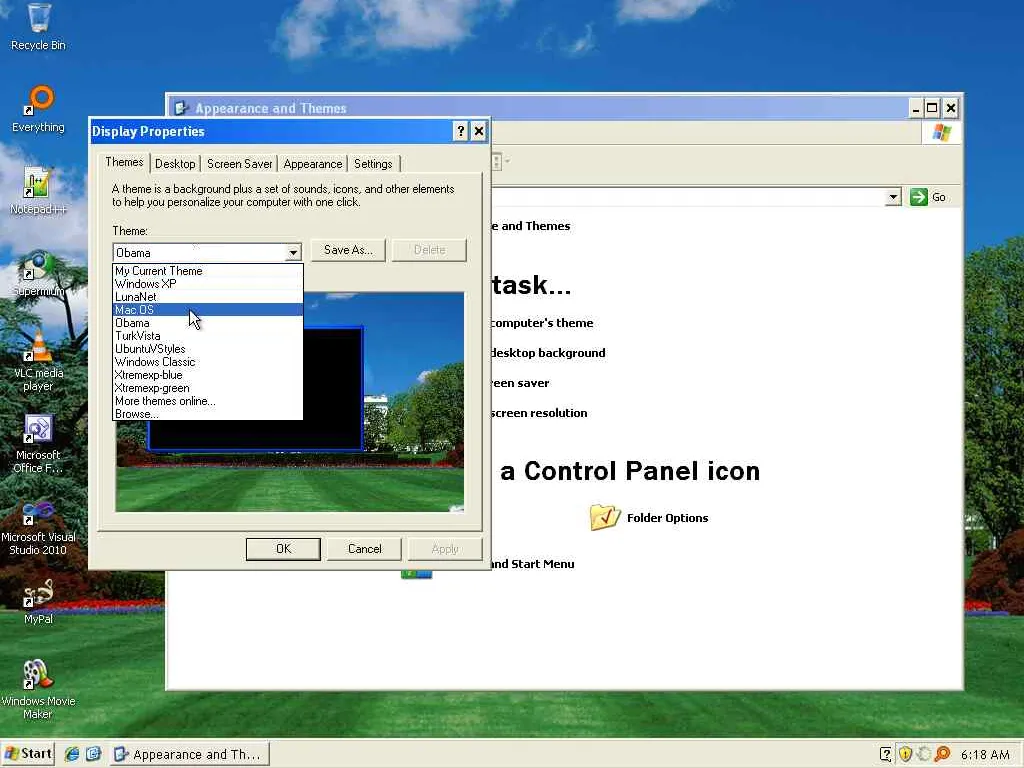The image size is (1024, 768).
Task: Click Browse... in the theme list
Action: point(208,414)
